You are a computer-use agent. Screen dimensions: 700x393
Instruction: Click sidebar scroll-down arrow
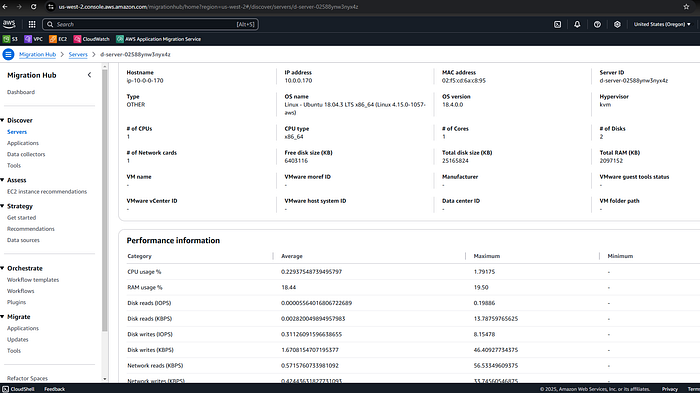click(105, 379)
